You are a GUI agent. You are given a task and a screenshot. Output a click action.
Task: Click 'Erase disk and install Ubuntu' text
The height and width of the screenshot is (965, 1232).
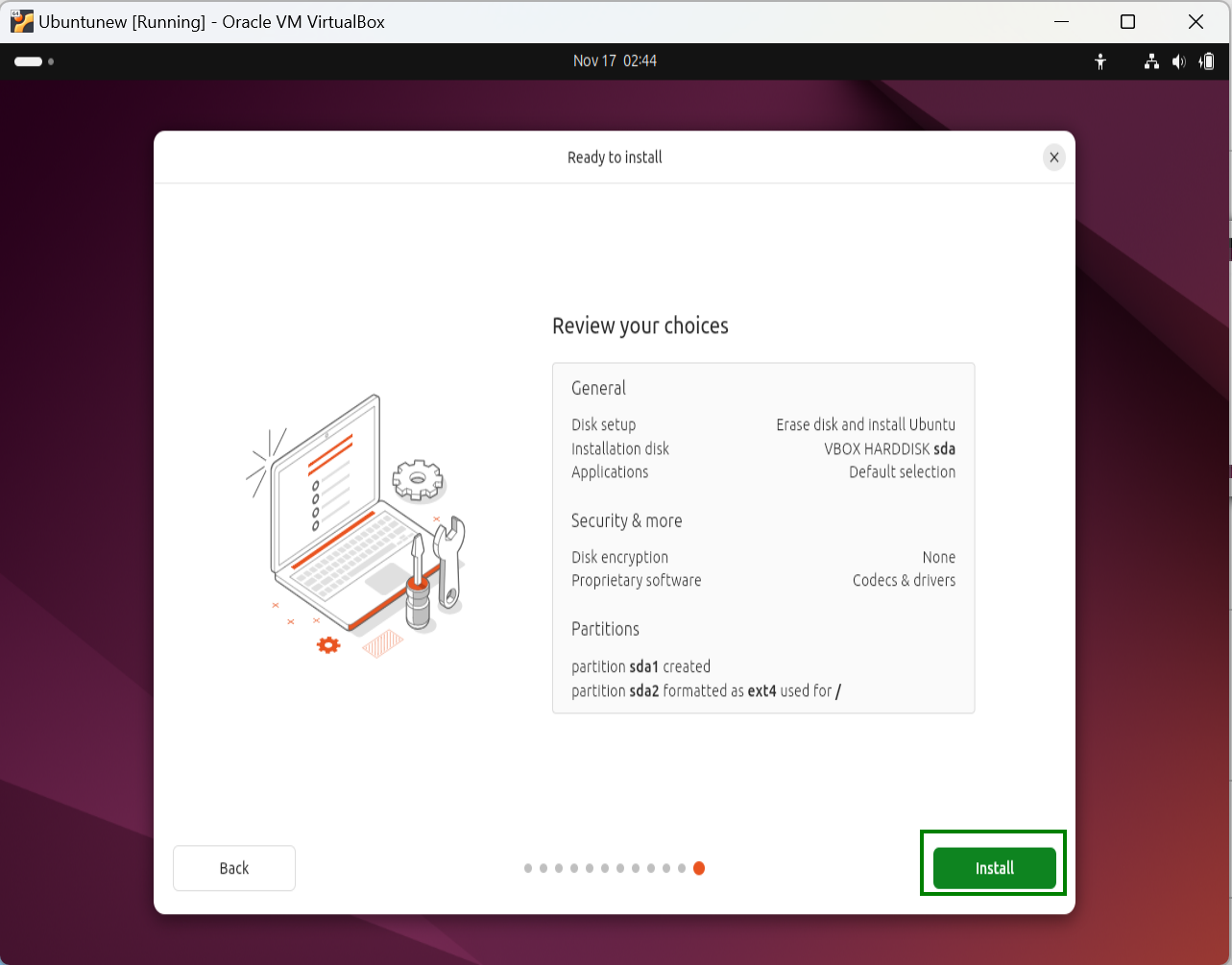click(x=865, y=424)
